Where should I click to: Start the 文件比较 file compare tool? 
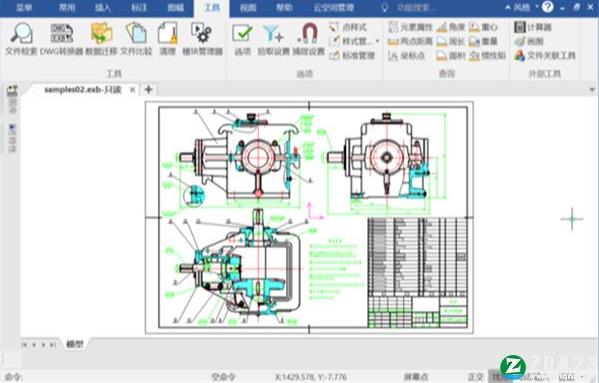[x=136, y=39]
